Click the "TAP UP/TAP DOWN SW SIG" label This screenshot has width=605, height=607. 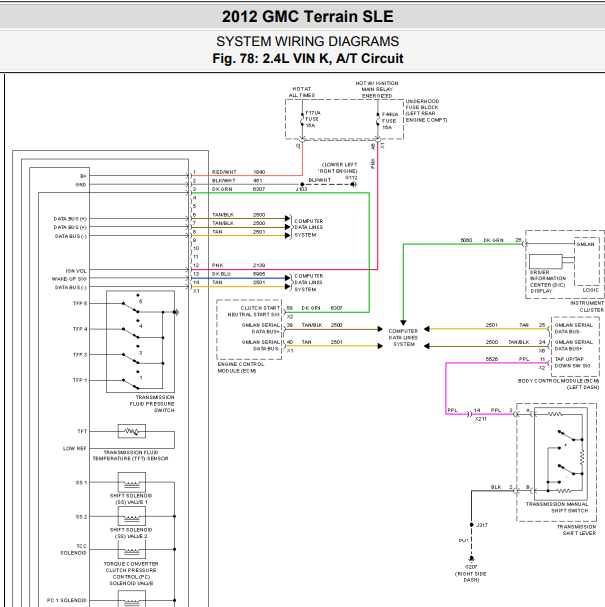(x=572, y=362)
